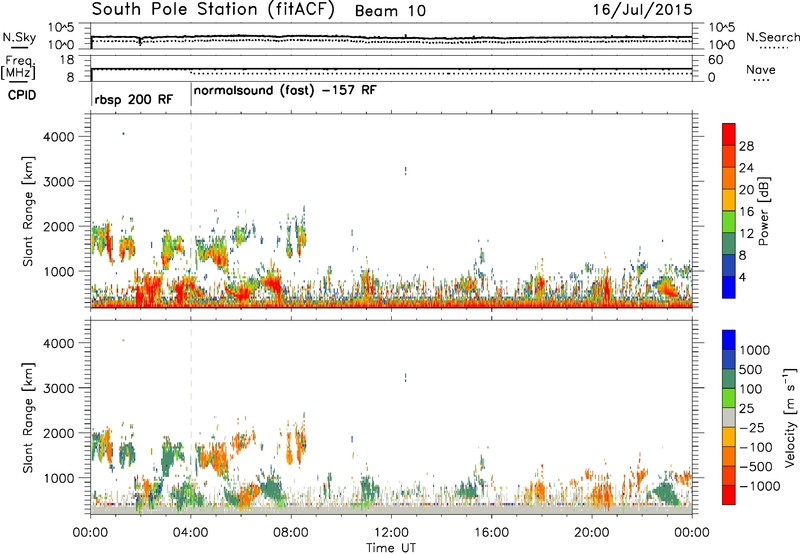Click the '-1000' tick on Velocity colorbar
Viewport: 800px width, 554px height.
tap(759, 486)
